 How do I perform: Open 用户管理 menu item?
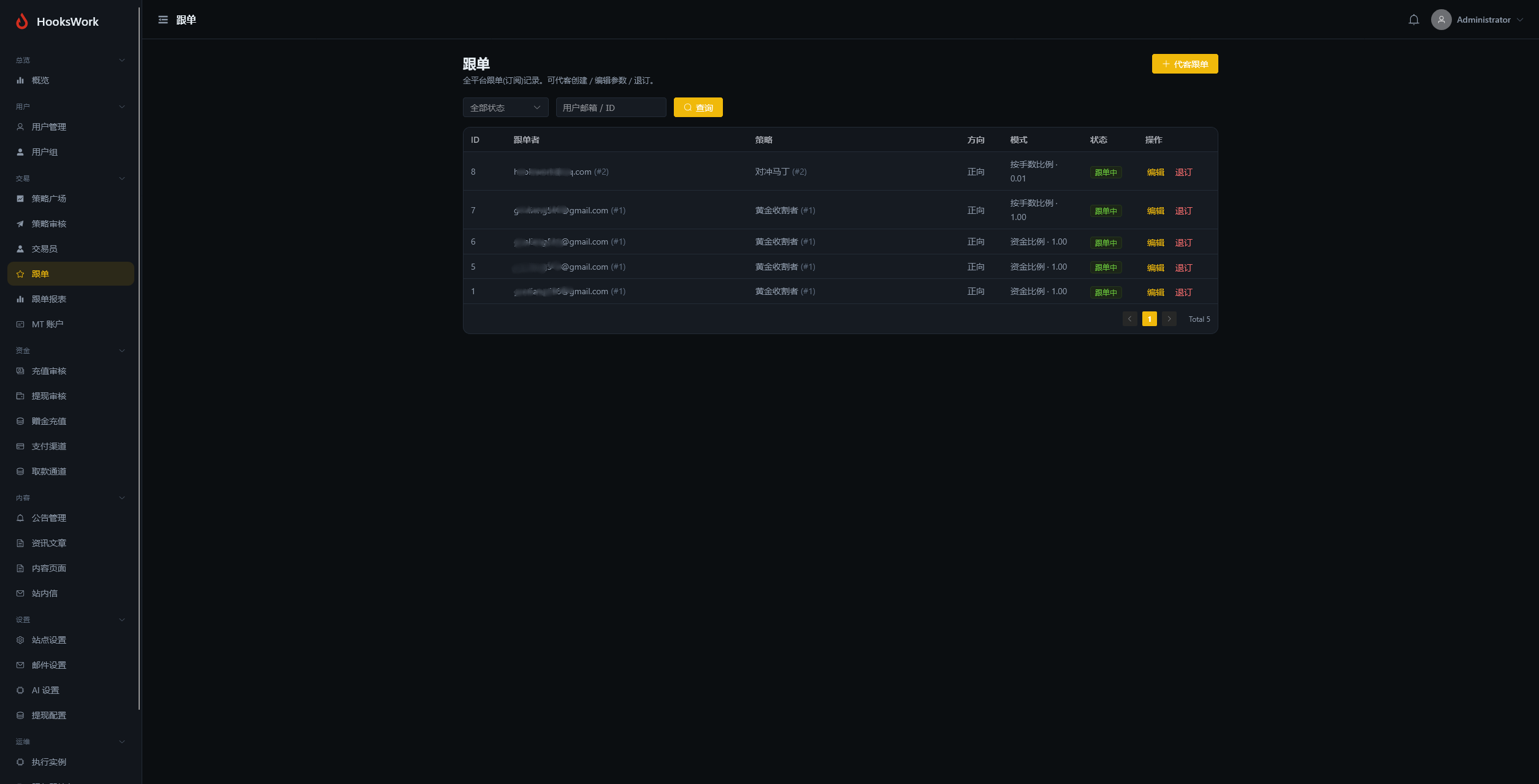(x=71, y=127)
